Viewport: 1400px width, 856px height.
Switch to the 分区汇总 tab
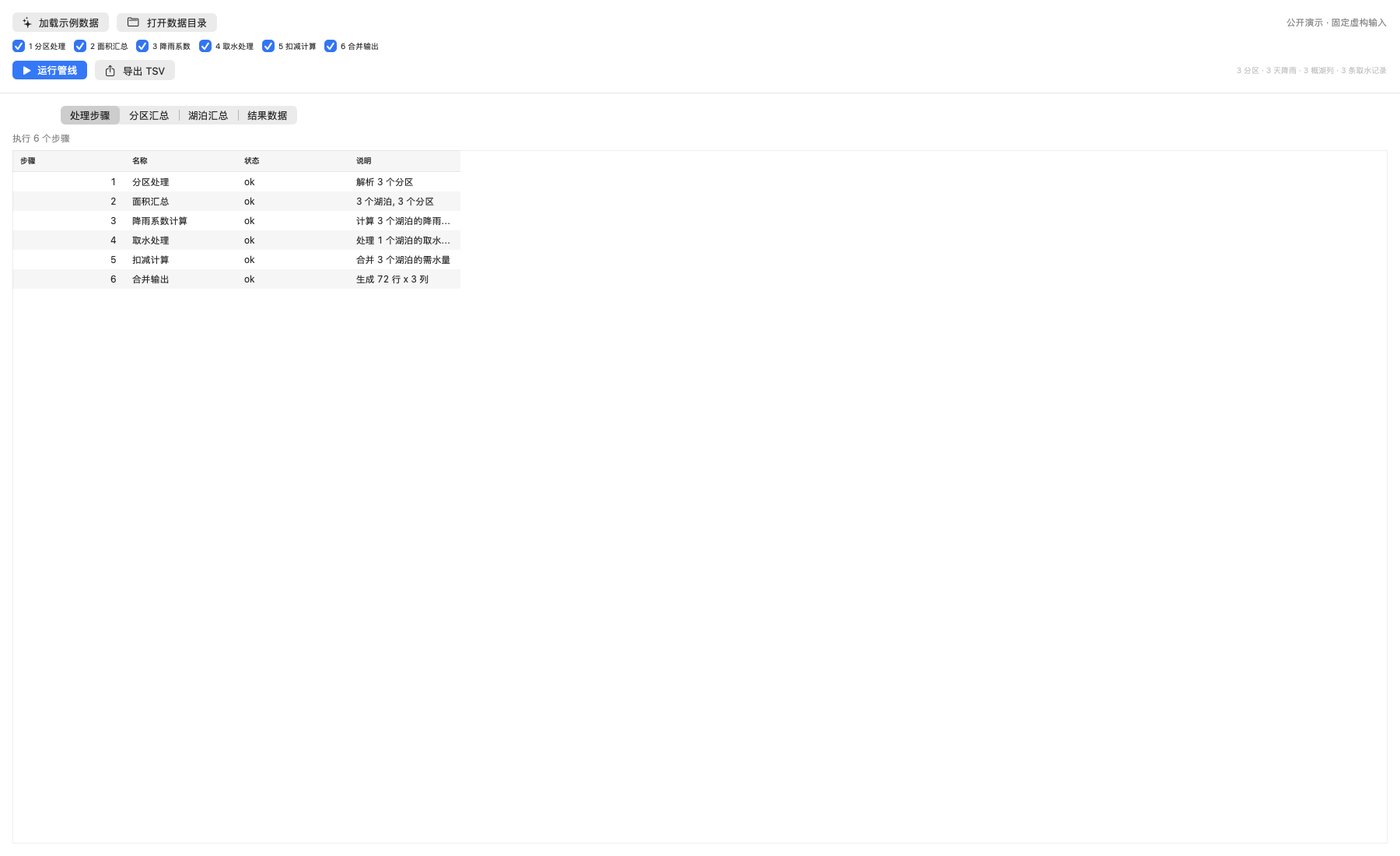(149, 115)
